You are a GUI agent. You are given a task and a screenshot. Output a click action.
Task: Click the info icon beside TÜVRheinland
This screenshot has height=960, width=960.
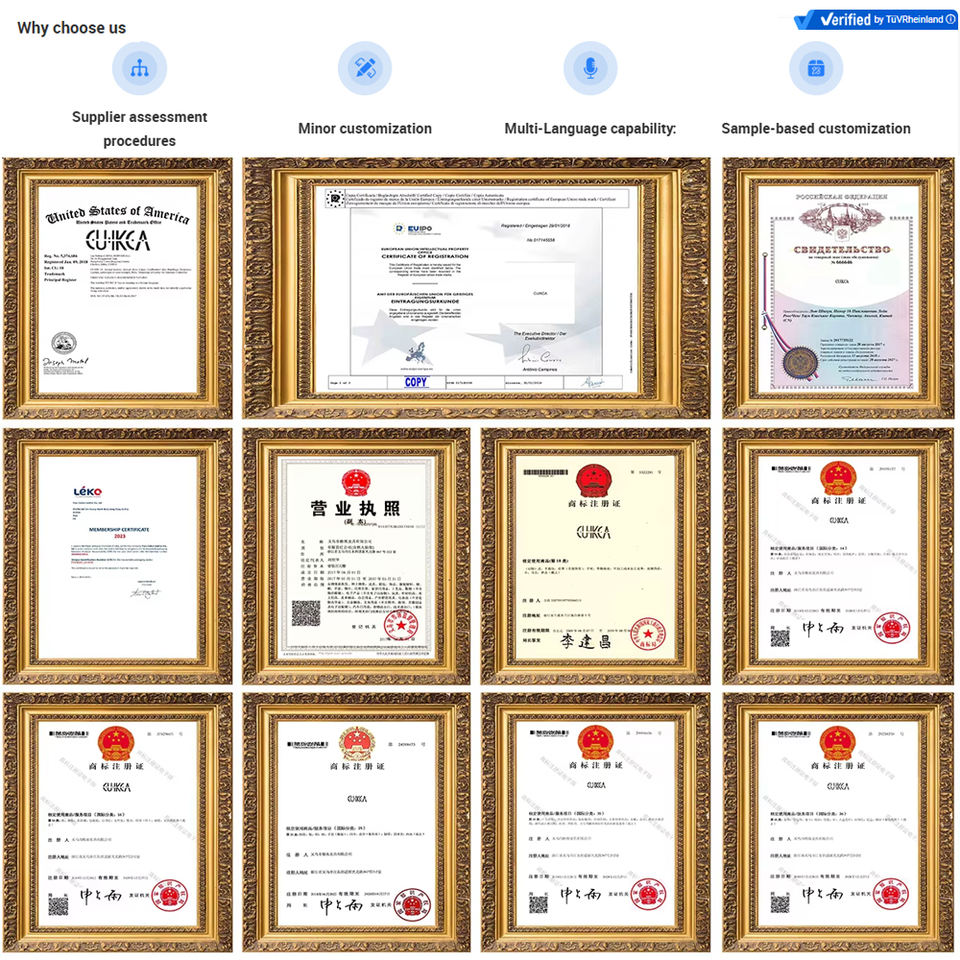point(950,19)
